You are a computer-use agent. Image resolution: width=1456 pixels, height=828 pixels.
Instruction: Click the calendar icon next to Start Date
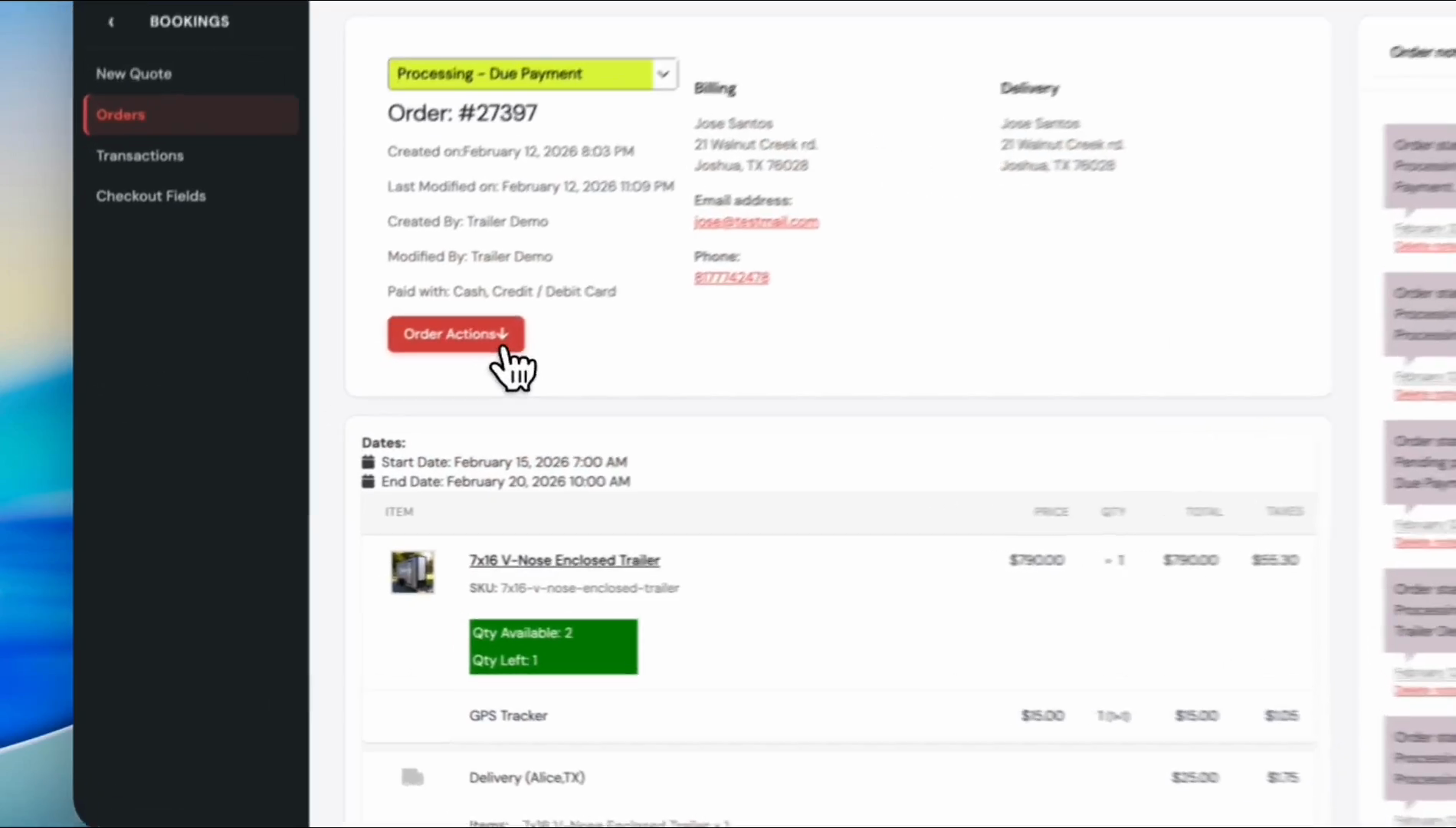(x=368, y=462)
